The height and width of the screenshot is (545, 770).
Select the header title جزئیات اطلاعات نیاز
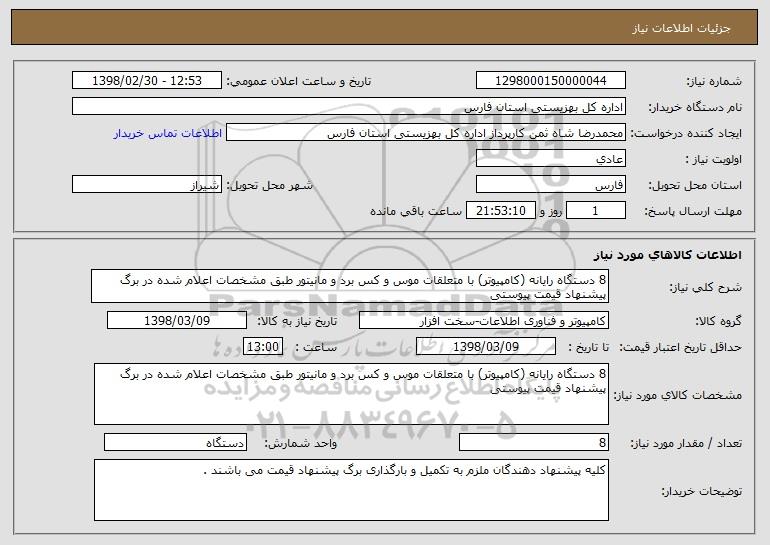click(x=681, y=28)
